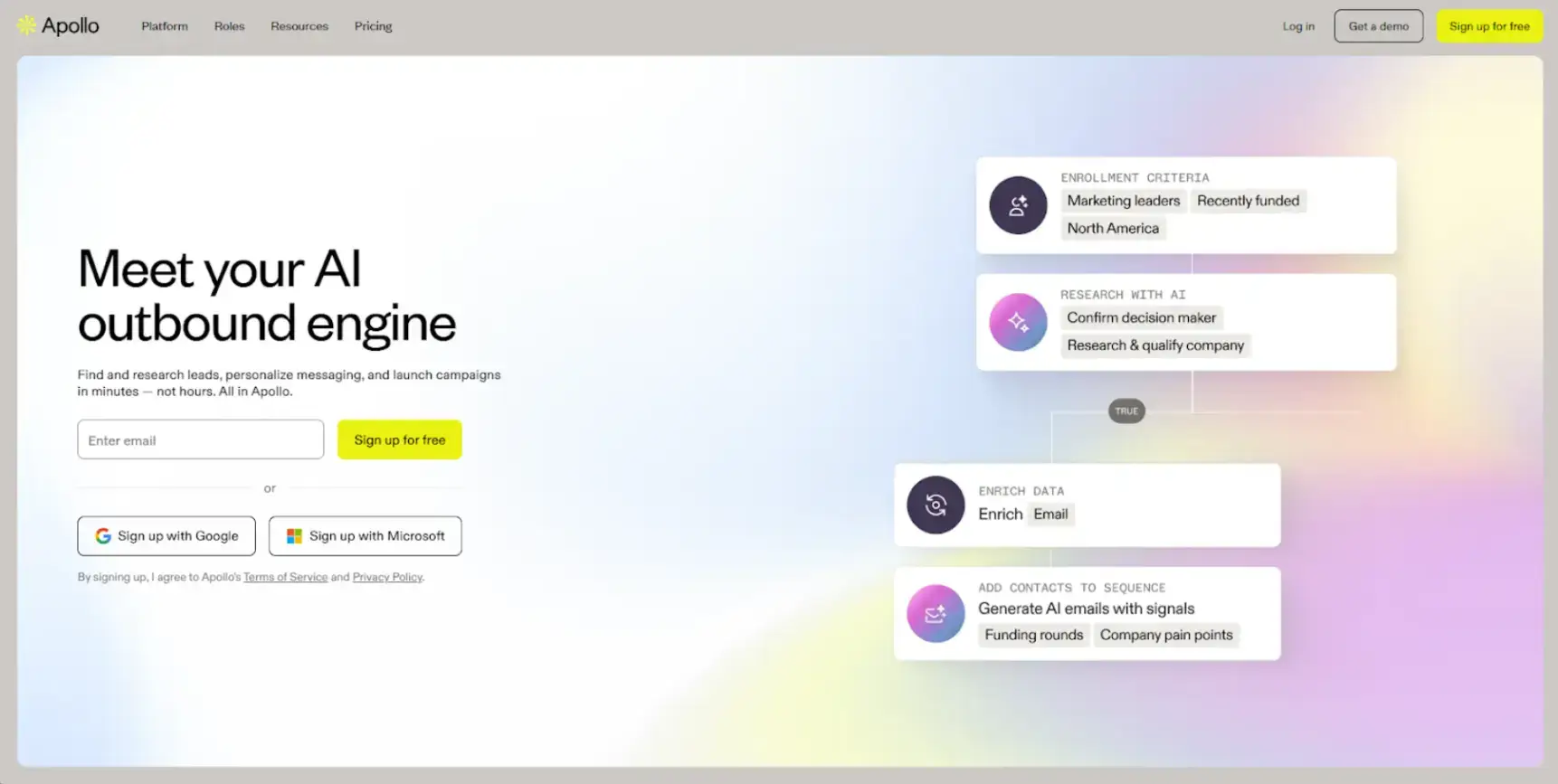Click header Sign up for free button

tap(1489, 26)
